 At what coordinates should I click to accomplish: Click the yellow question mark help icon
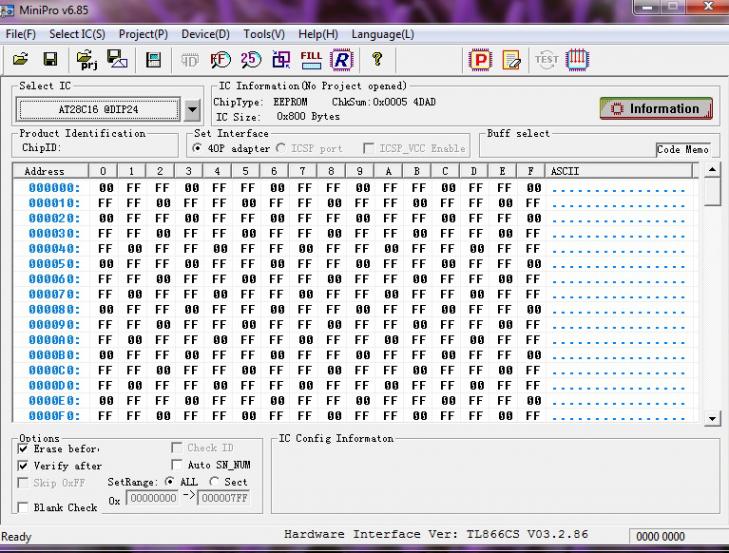[377, 60]
